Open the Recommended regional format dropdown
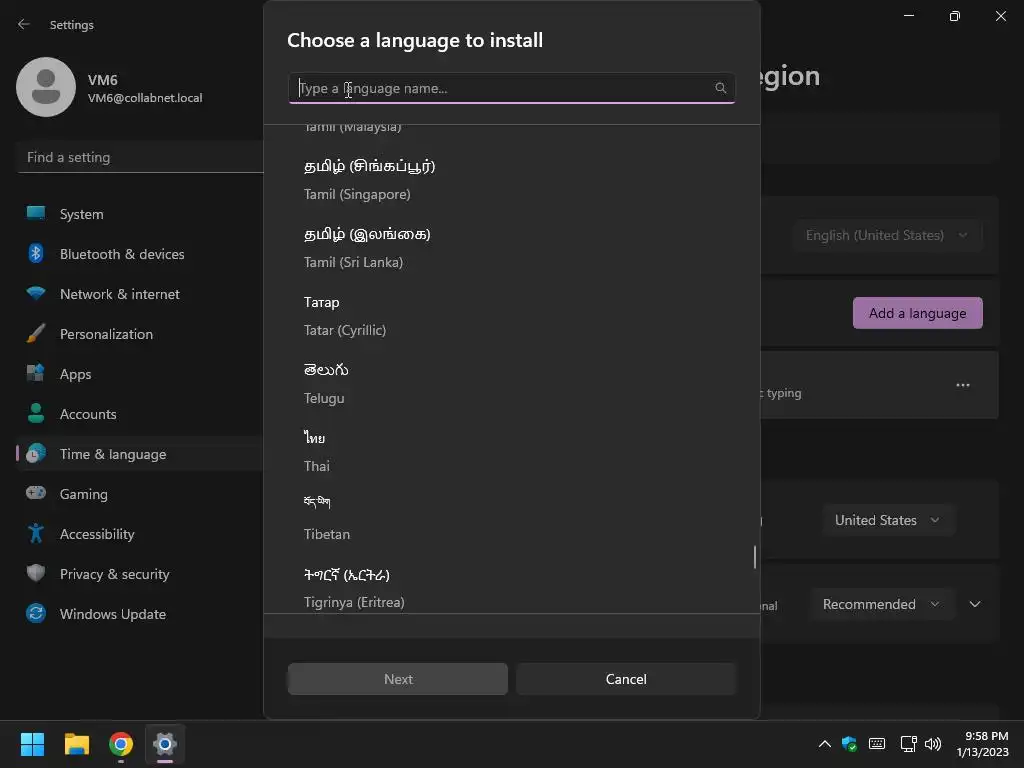 [882, 604]
